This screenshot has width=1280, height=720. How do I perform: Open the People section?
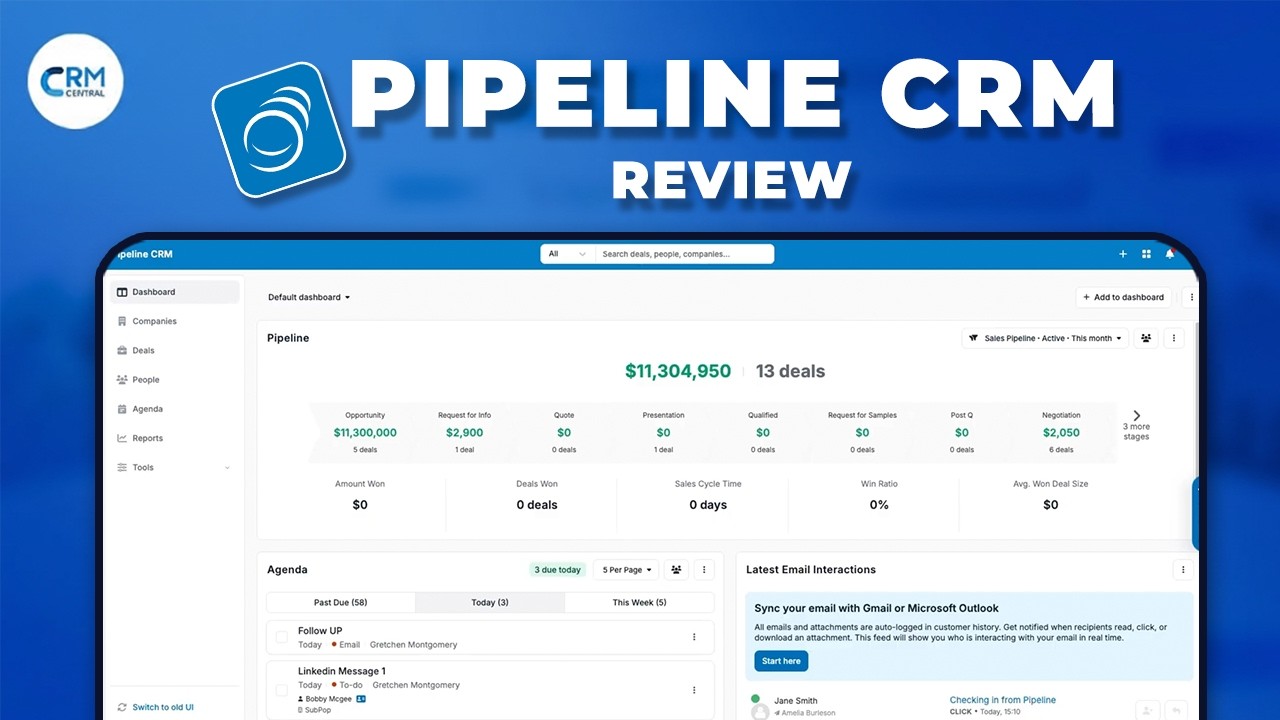(174, 379)
